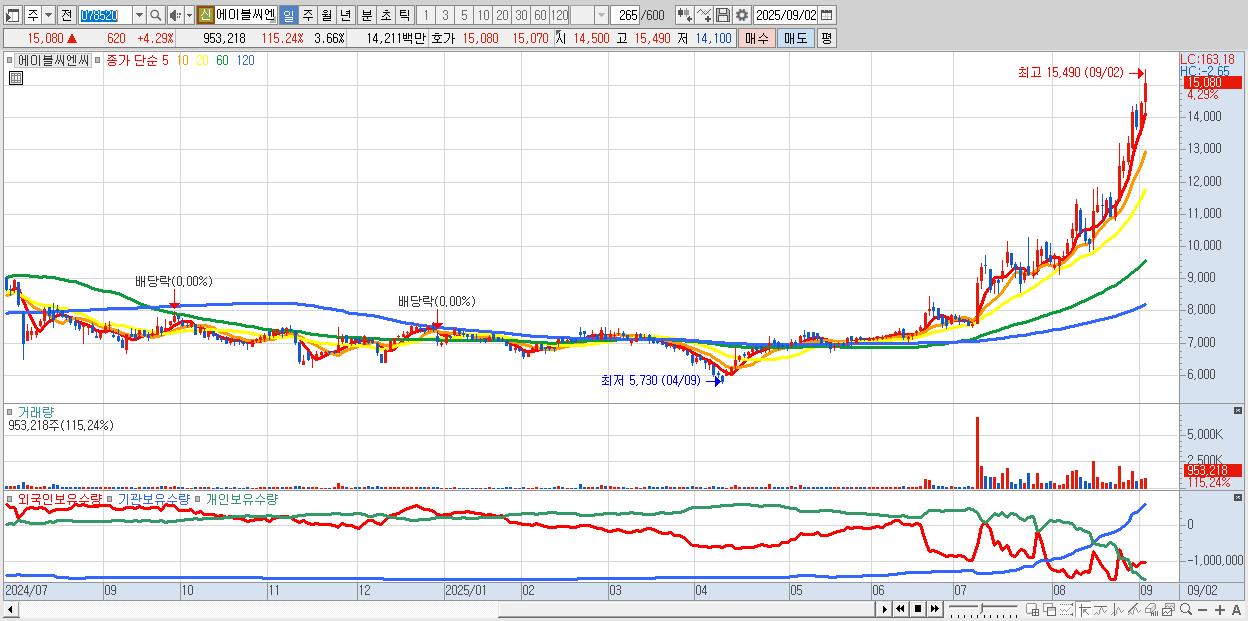Select the second 초 period button
Viewport: 1248px width, 621px height.
point(386,15)
